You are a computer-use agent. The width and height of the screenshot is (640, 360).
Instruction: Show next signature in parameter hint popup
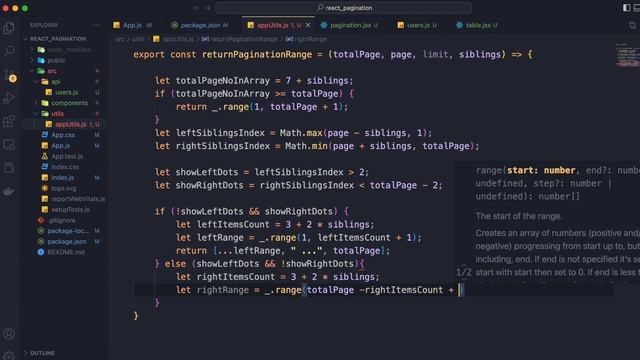click(464, 279)
